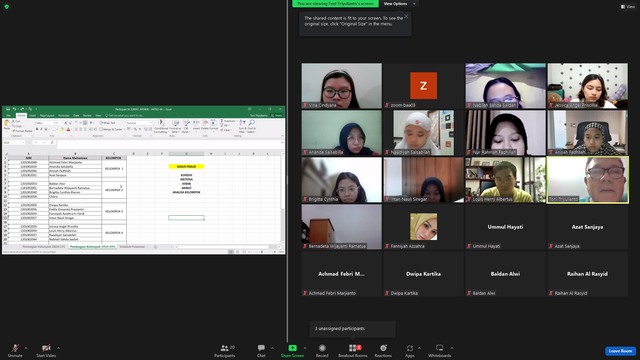Expand options arrow next to Whiteboards
The height and width of the screenshot is (360, 640).
click(452, 348)
